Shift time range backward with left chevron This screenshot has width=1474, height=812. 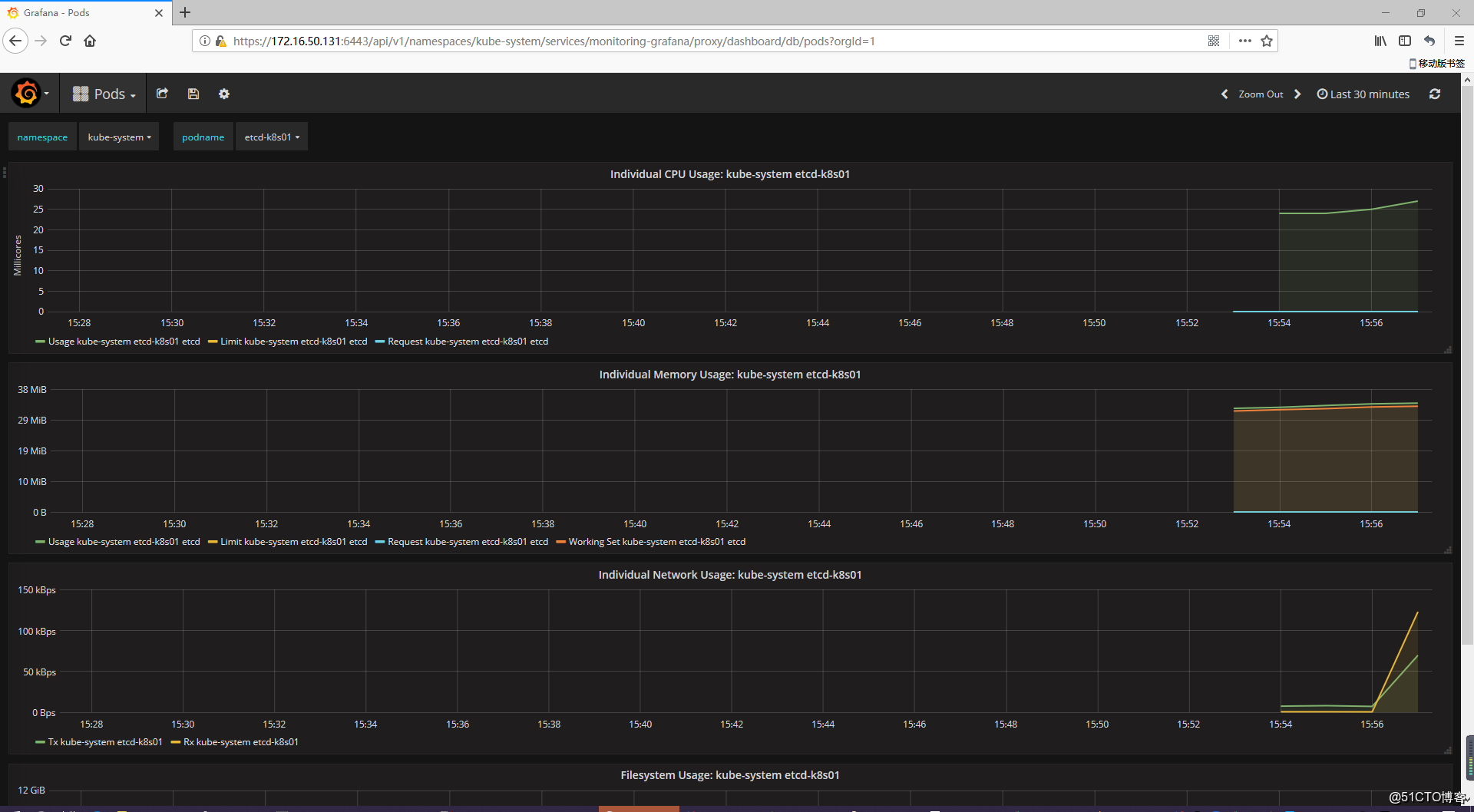point(1224,94)
